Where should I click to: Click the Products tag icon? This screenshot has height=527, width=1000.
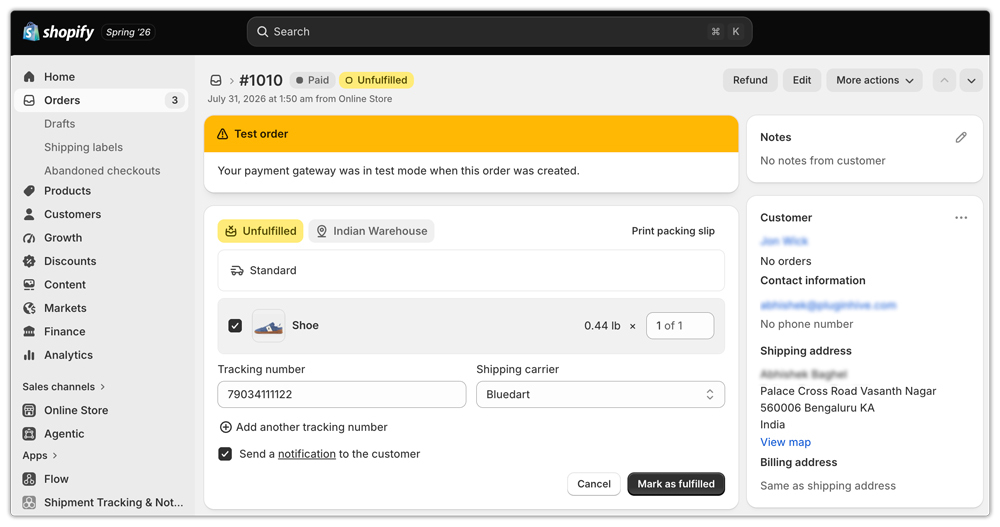pos(29,191)
